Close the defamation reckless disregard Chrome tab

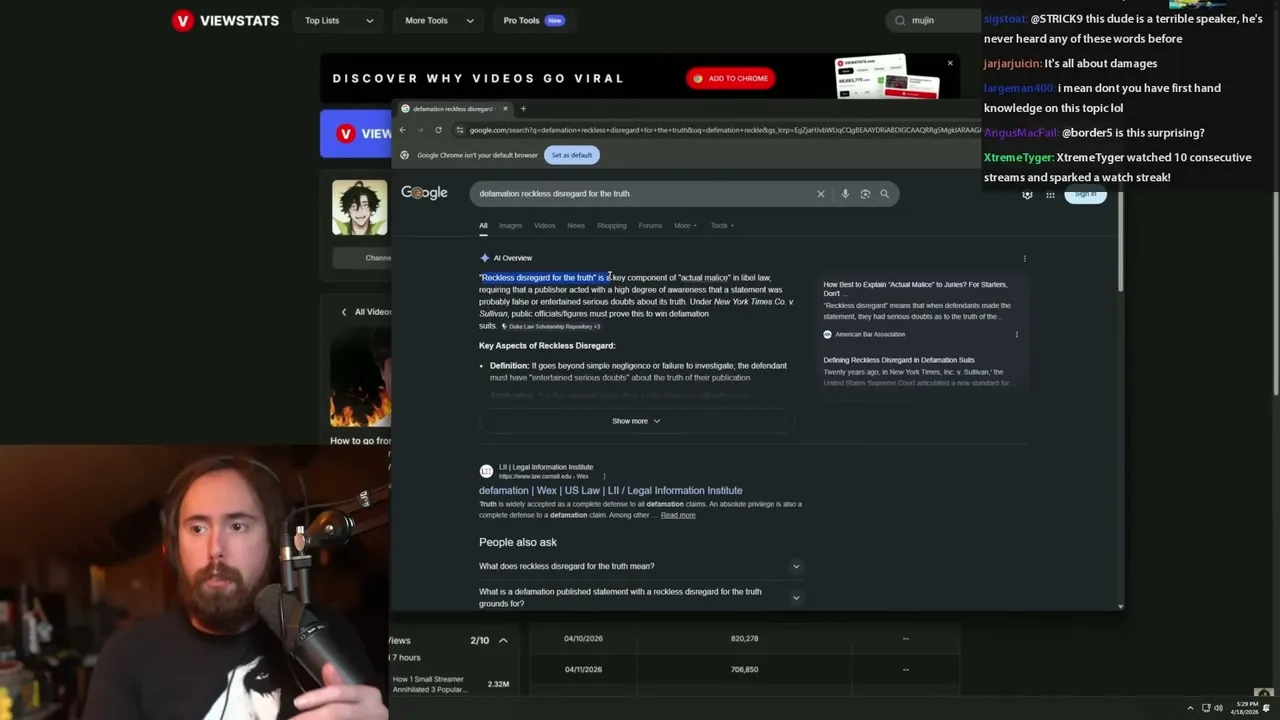click(x=505, y=109)
